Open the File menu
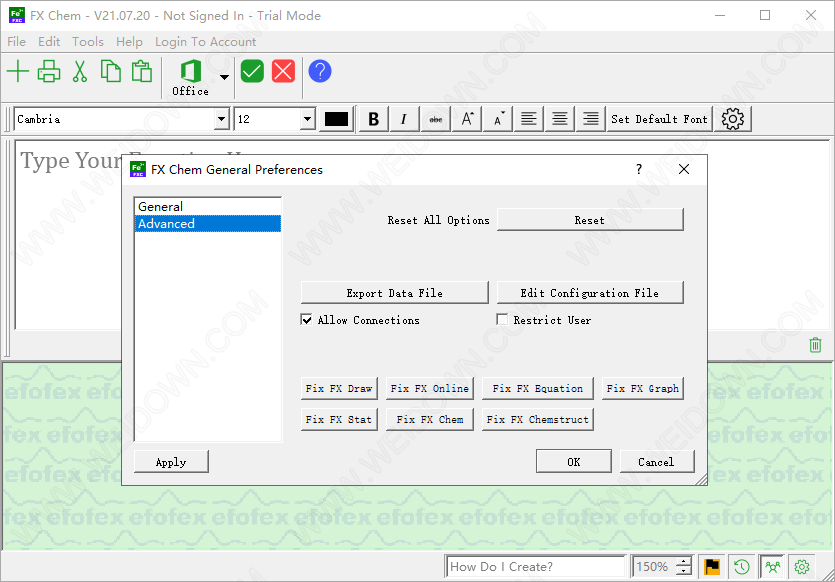 click(17, 42)
